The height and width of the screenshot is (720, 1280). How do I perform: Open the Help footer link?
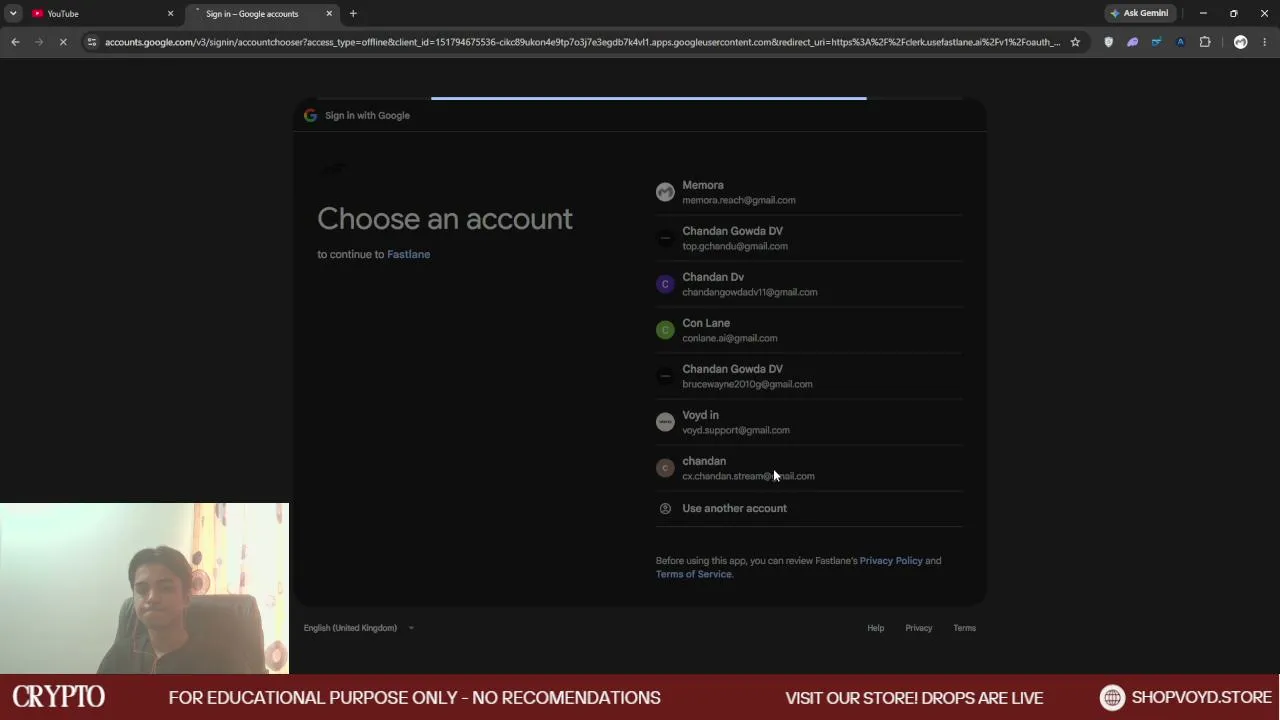pos(875,628)
